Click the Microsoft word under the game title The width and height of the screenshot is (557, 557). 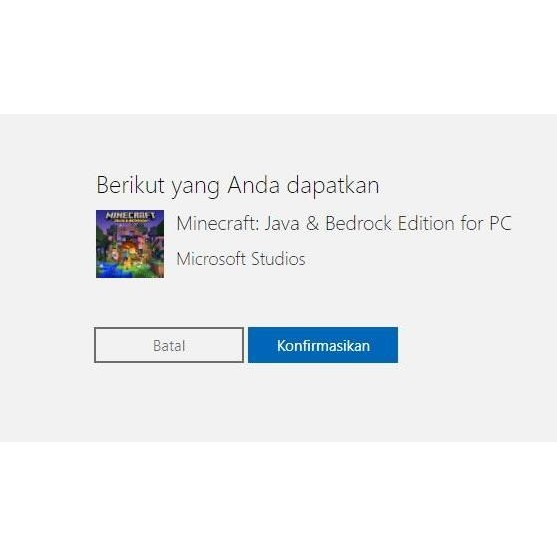pos(211,259)
